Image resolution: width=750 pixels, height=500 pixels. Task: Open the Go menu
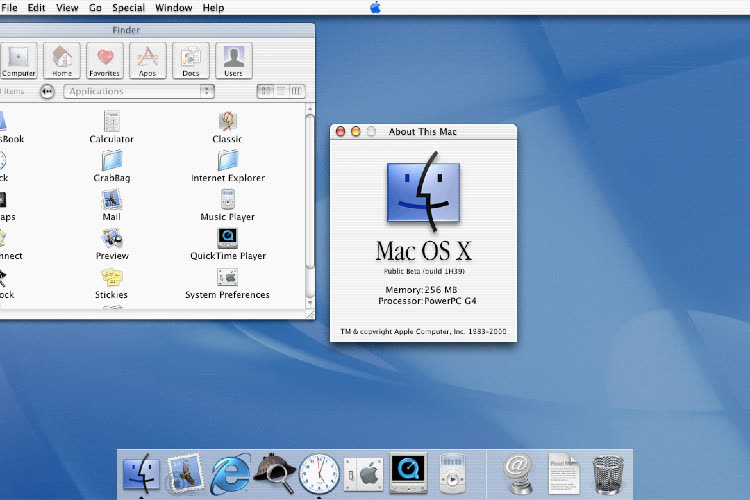(95, 8)
